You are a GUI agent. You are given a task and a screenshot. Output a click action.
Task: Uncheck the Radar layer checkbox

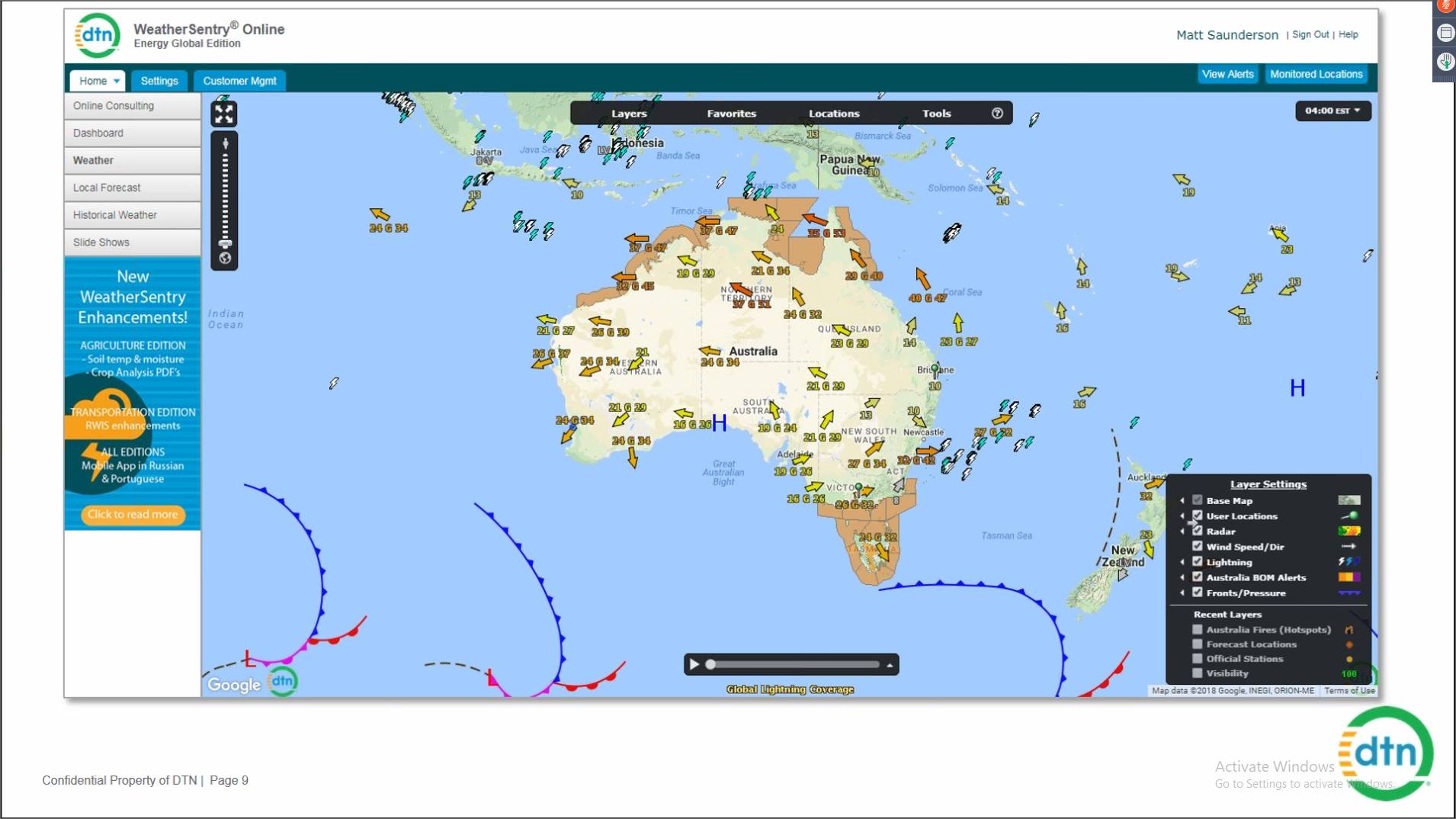1198,532
